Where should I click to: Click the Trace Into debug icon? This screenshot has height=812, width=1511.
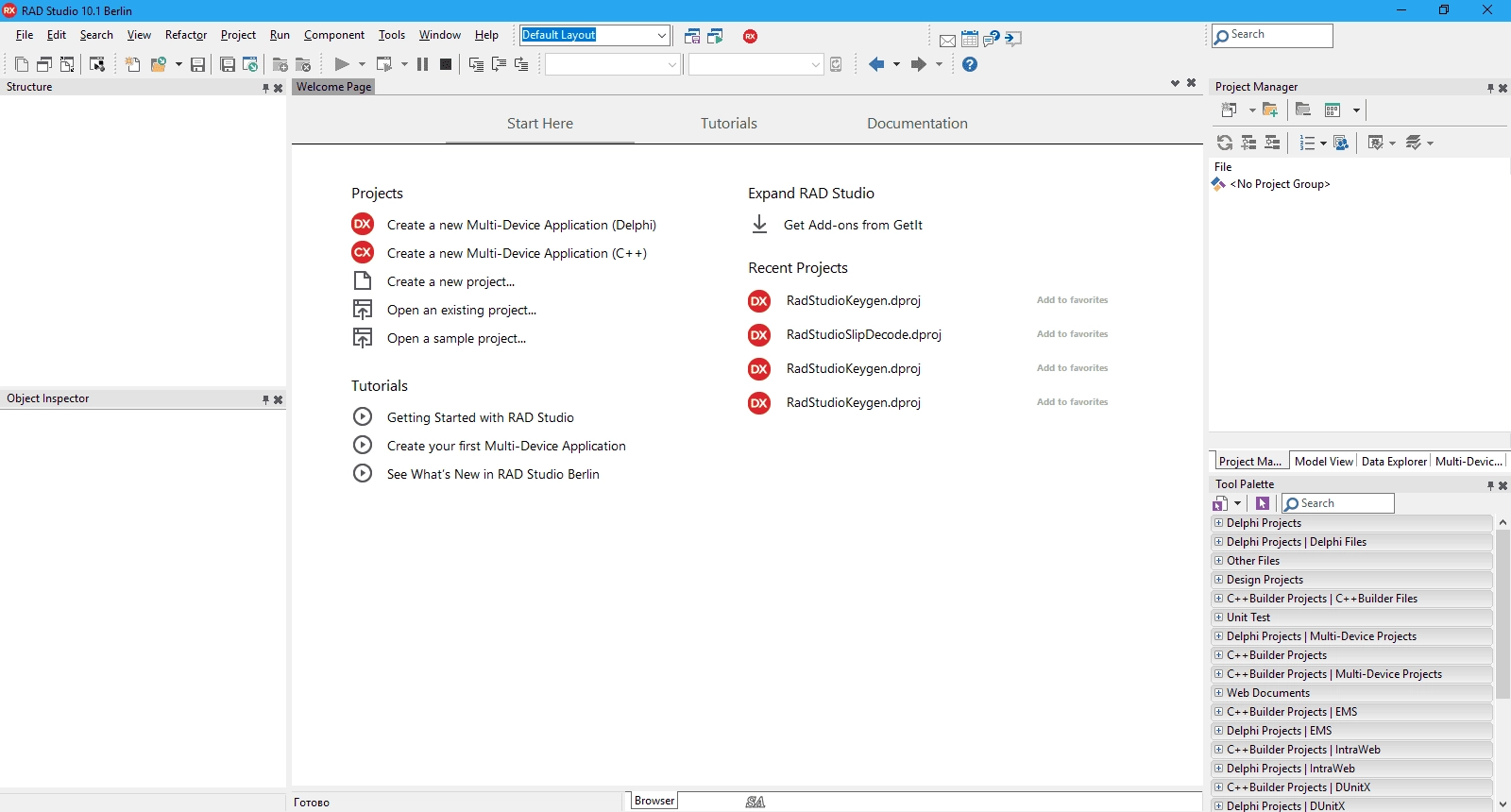point(476,64)
